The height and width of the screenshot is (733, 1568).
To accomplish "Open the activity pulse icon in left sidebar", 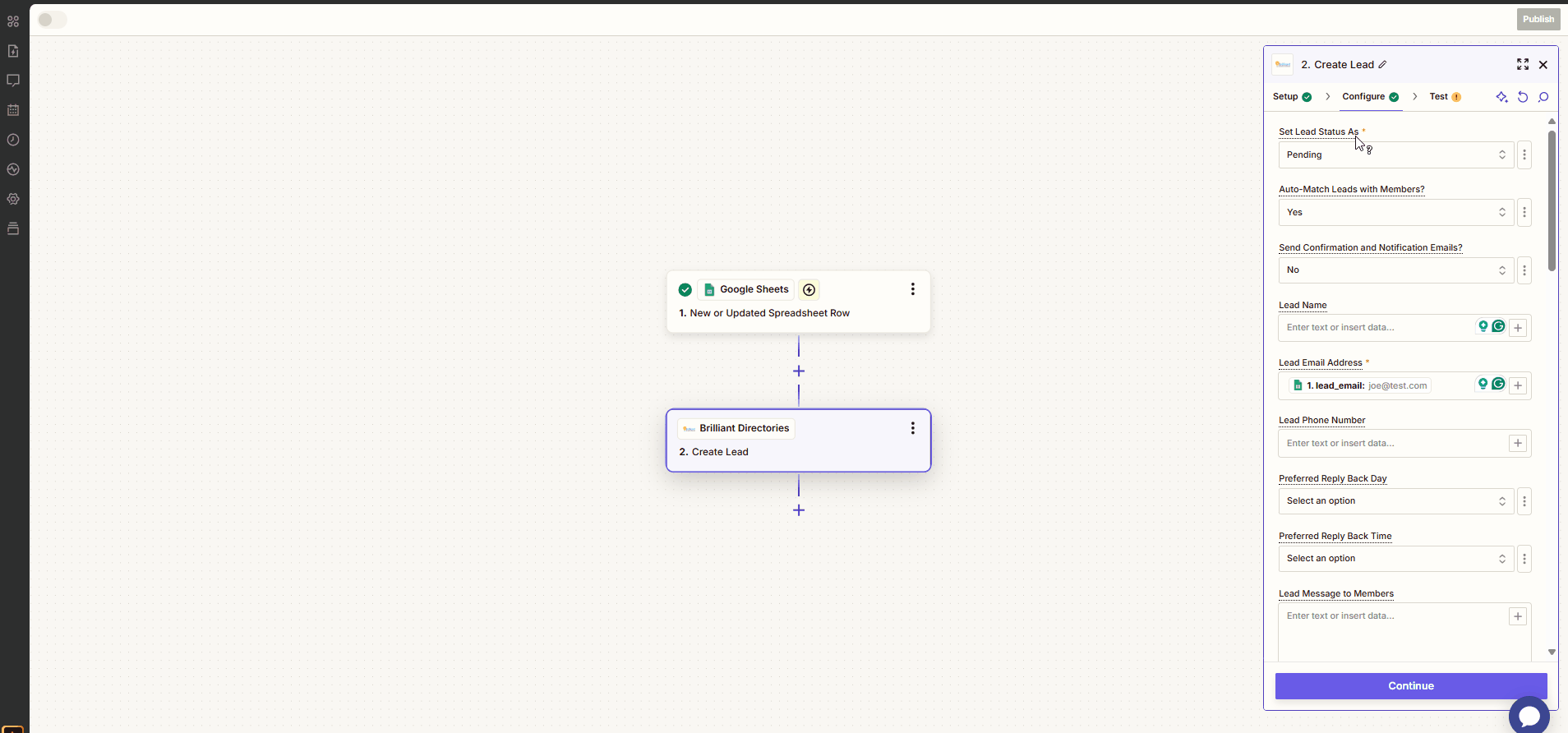I will [13, 169].
